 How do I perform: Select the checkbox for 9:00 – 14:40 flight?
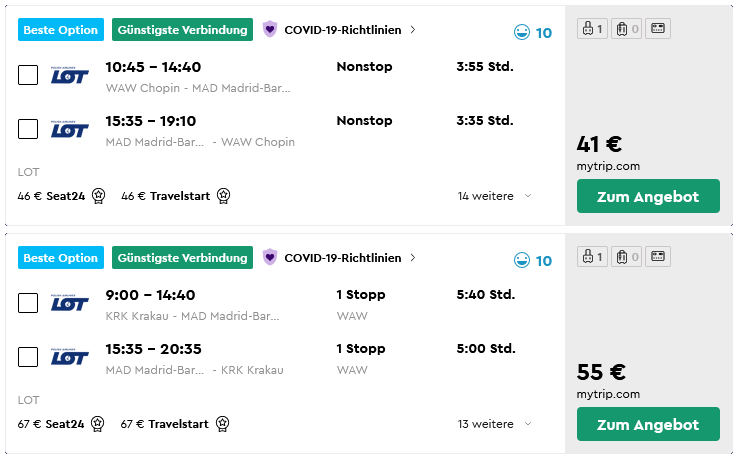tap(28, 303)
